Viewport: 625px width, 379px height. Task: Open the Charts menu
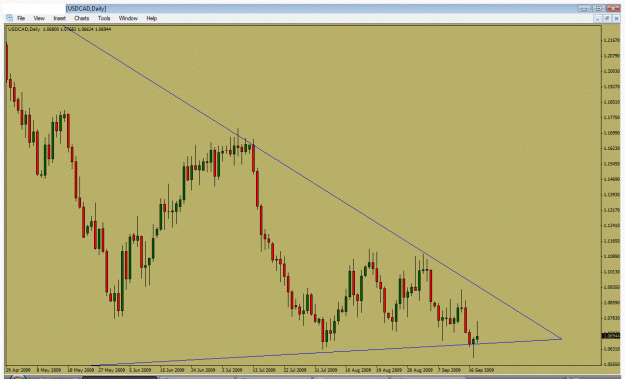pos(81,18)
